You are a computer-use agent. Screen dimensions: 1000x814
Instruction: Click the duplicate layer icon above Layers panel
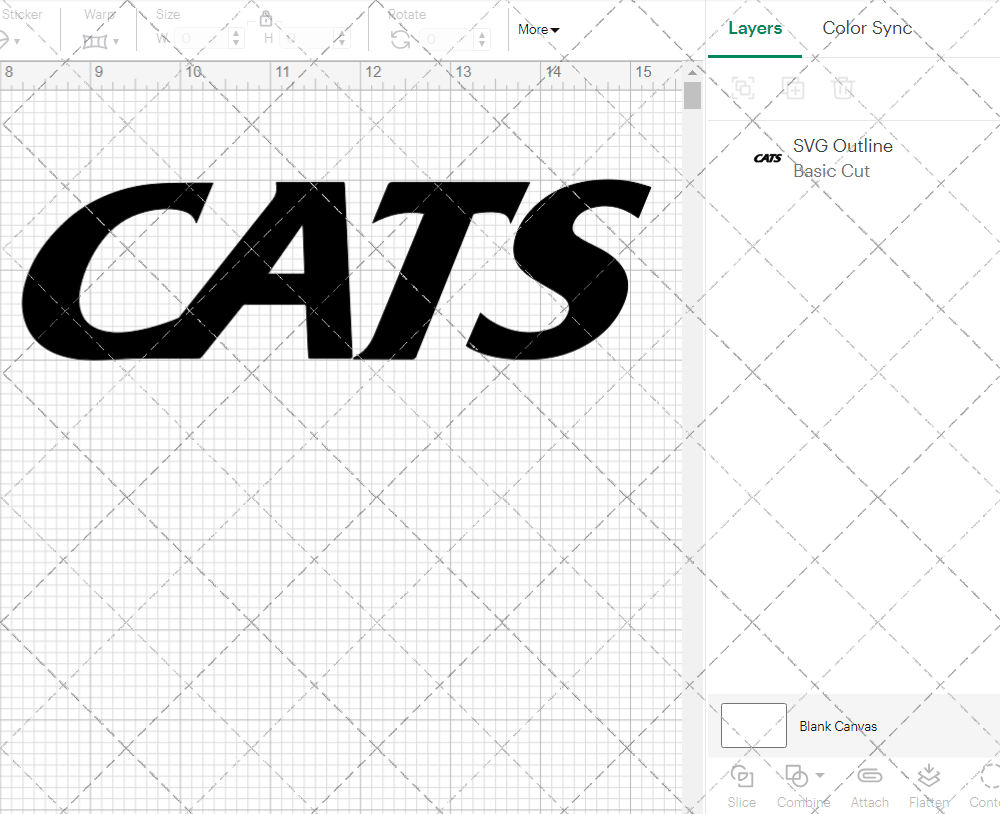pos(794,88)
